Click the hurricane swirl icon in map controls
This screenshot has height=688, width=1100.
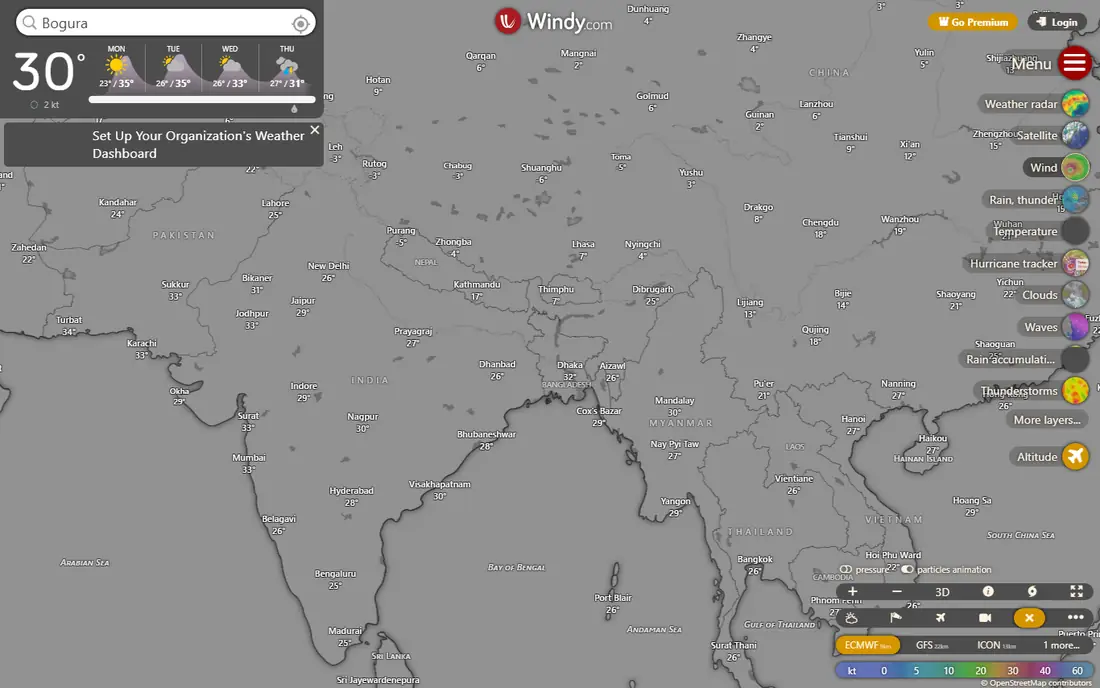[x=1032, y=591]
